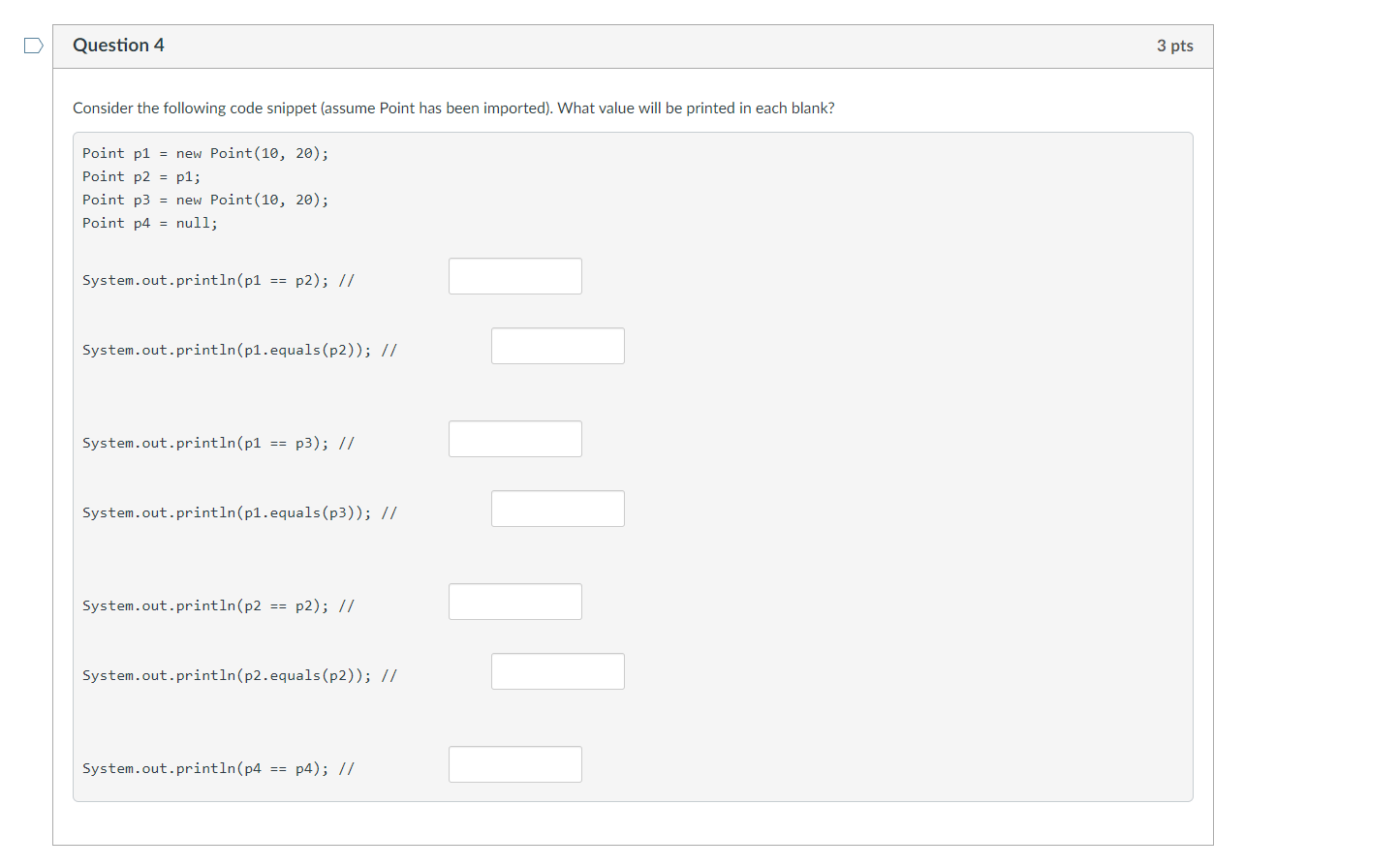Select the blank for p1 == p3
Image resolution: width=1400 pixels, height=867 pixels.
pyautogui.click(x=515, y=439)
